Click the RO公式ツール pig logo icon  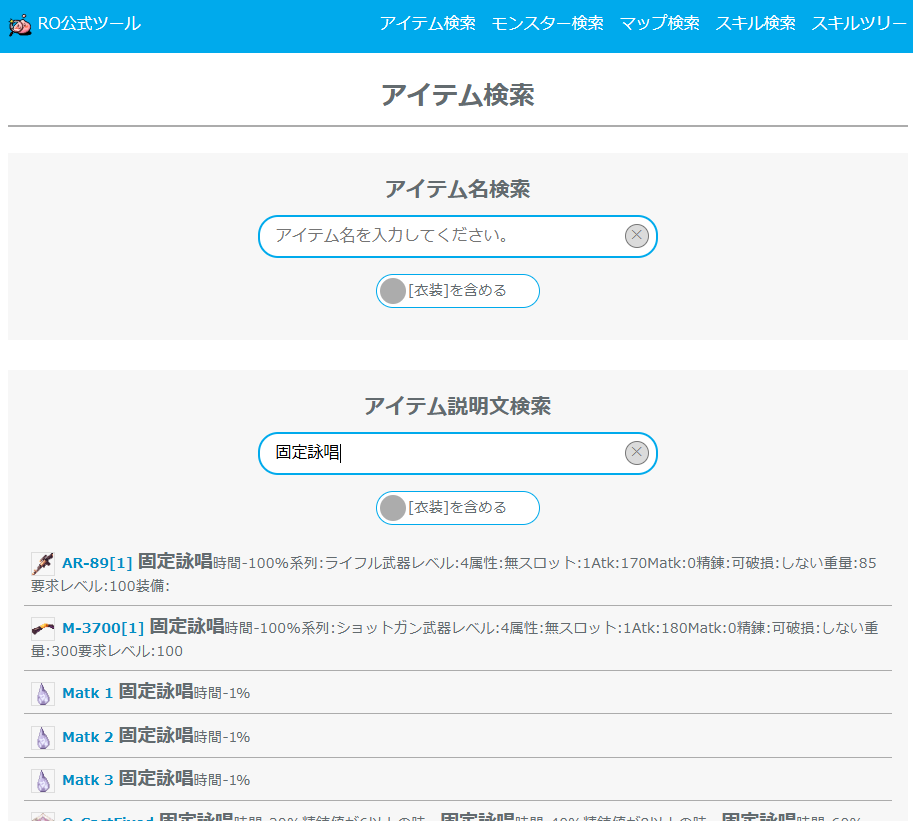click(x=20, y=24)
